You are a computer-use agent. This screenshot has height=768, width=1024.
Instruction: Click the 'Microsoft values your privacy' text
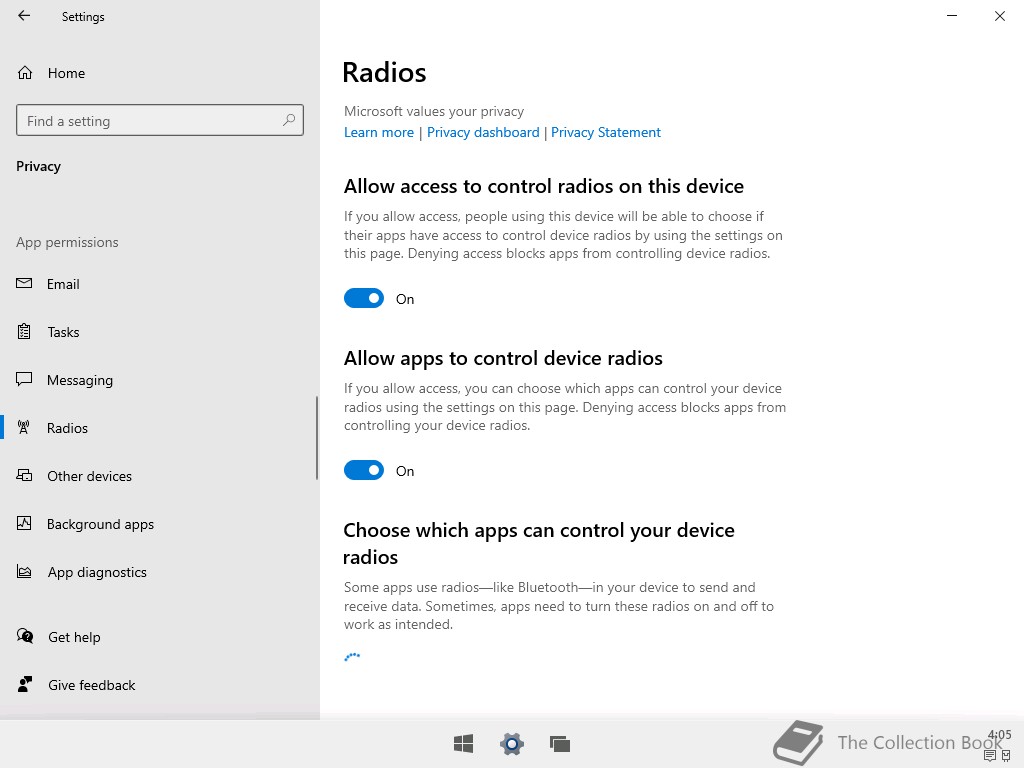click(434, 111)
